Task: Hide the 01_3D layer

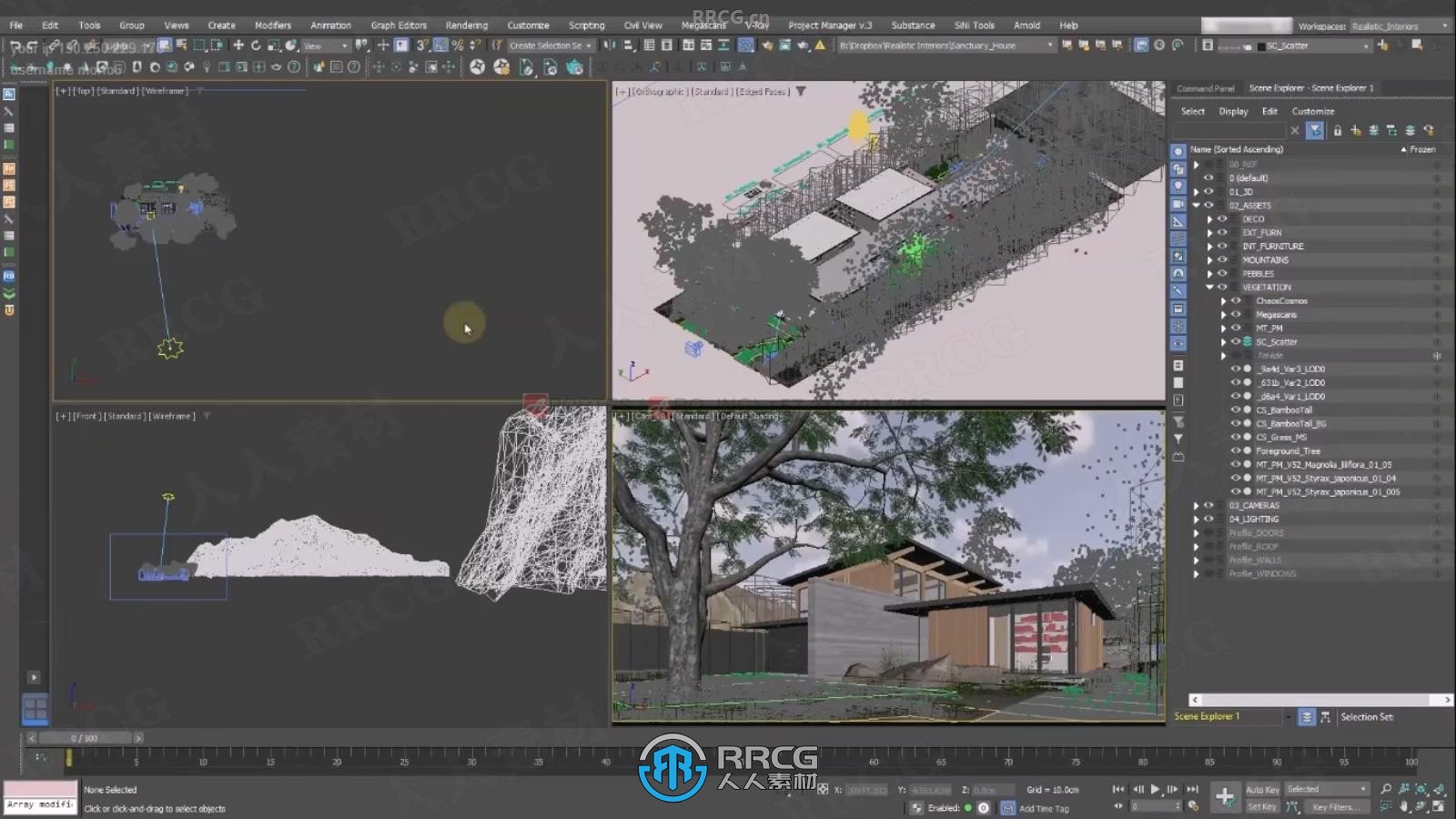Action: [x=1208, y=192]
